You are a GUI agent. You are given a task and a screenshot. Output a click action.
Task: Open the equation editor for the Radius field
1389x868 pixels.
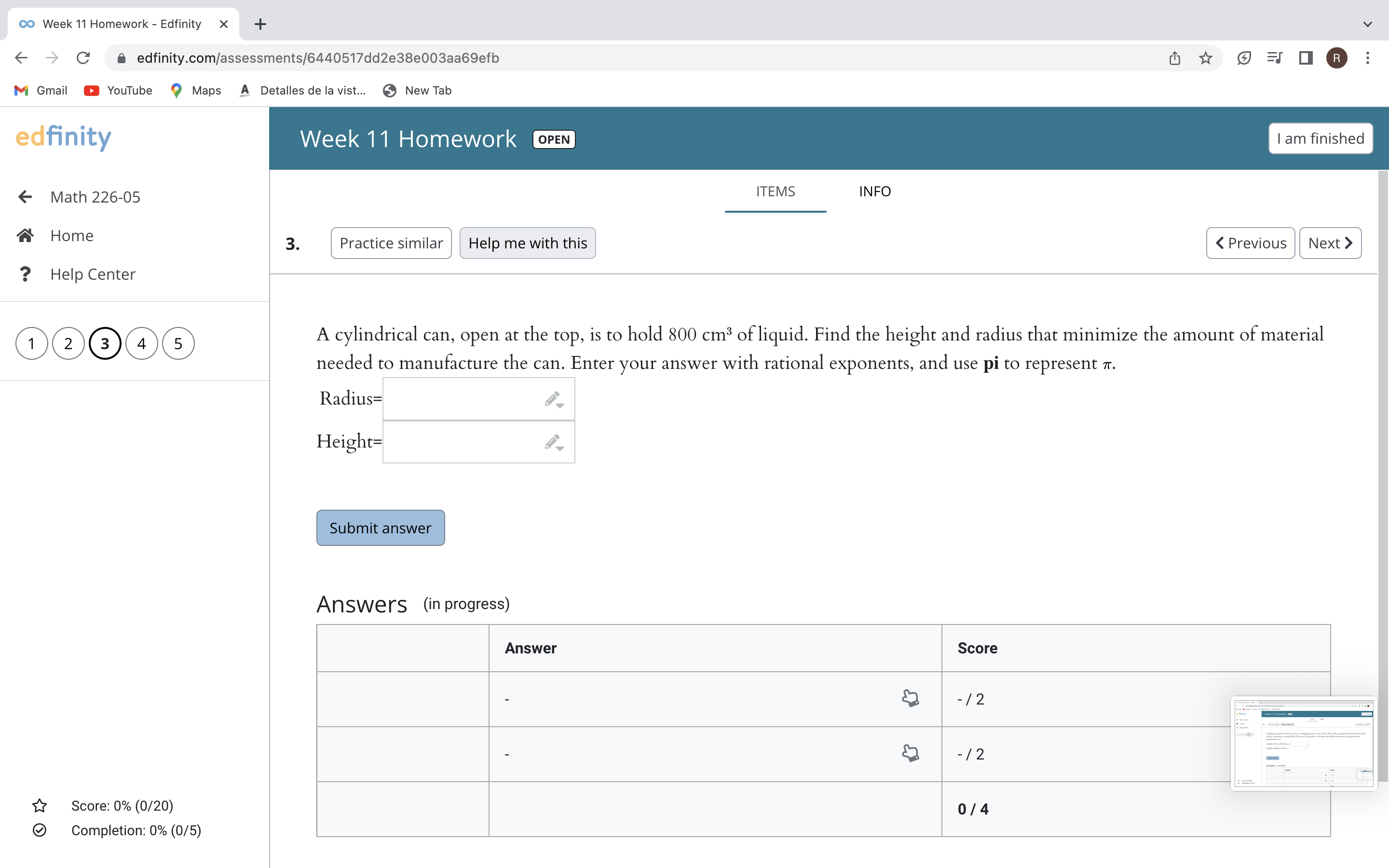pyautogui.click(x=551, y=397)
